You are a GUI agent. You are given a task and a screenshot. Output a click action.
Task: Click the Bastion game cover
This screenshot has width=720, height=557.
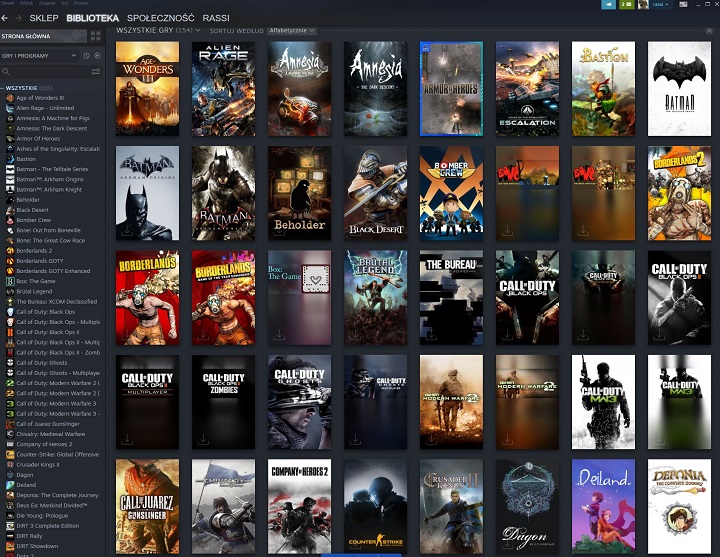point(603,88)
